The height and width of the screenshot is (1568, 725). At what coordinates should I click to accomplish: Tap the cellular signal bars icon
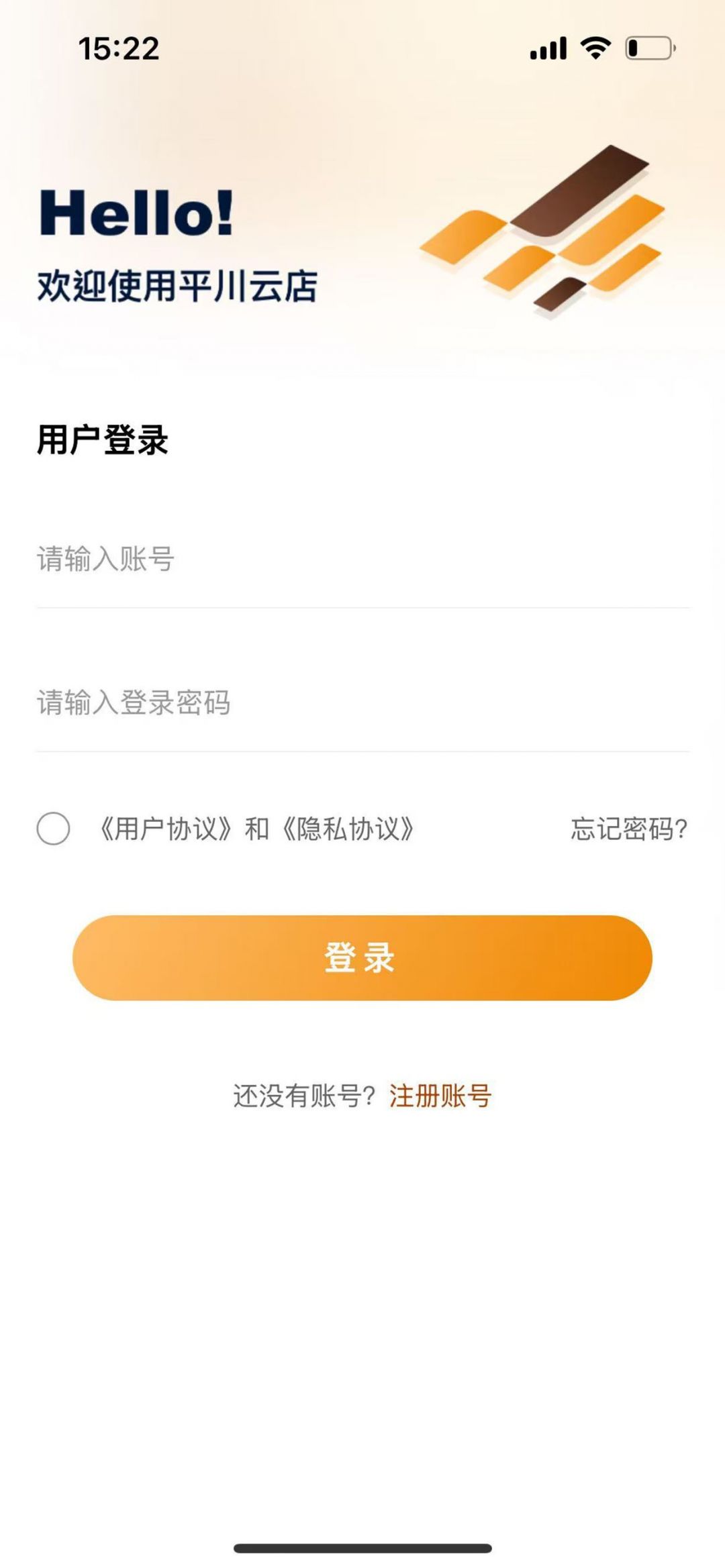[548, 48]
